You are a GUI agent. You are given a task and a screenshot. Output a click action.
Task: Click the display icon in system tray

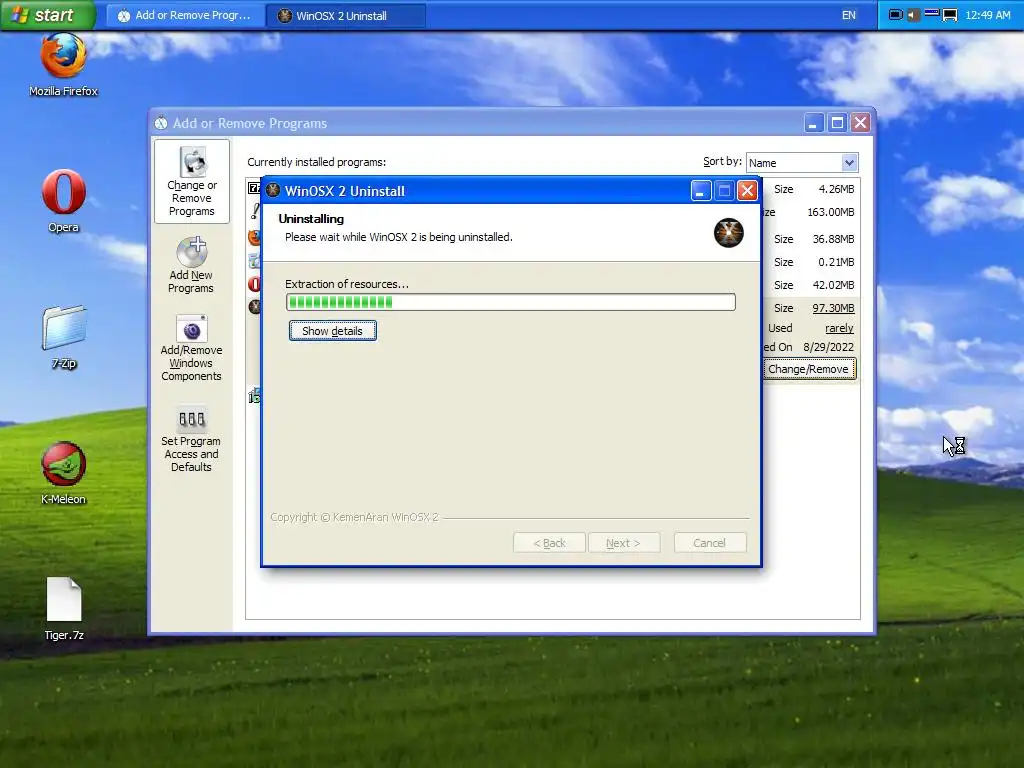point(950,15)
